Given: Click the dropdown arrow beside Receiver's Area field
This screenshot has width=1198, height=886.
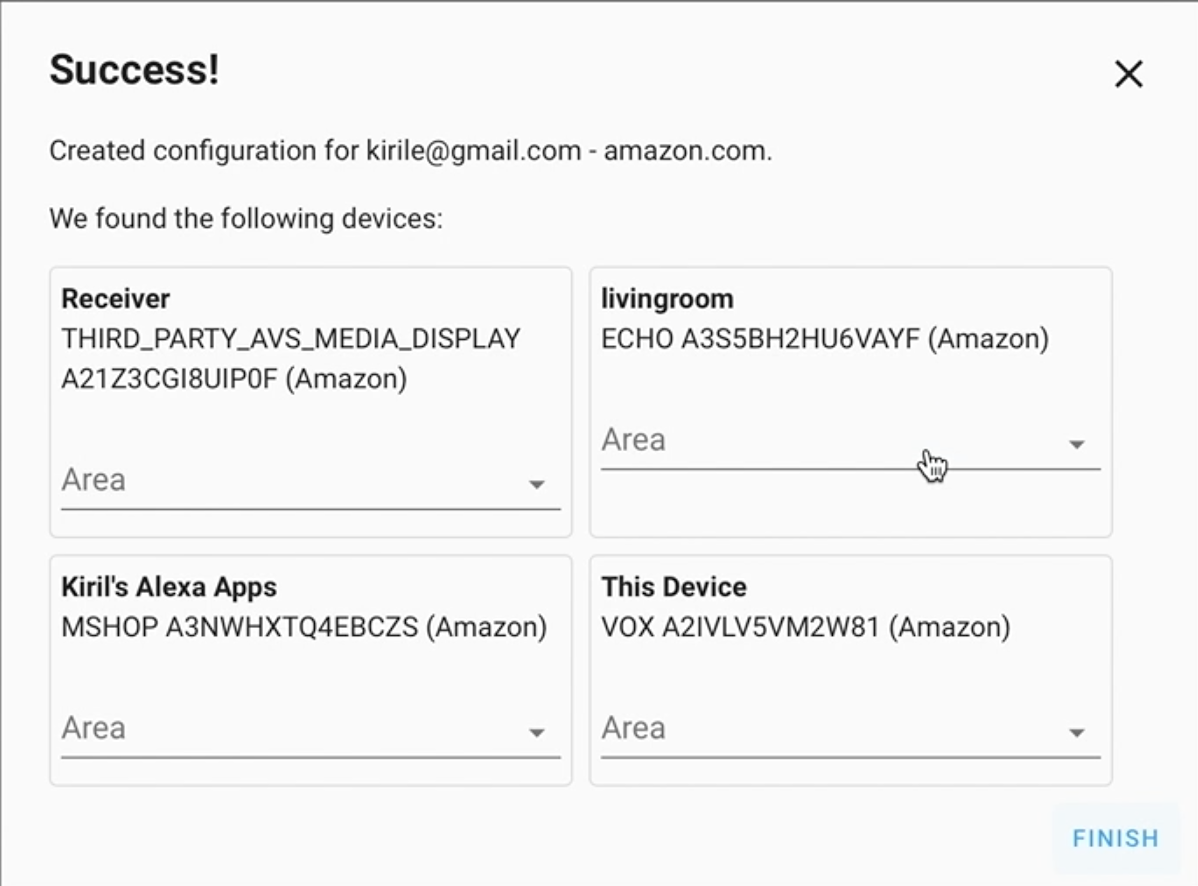Looking at the screenshot, I should point(538,484).
